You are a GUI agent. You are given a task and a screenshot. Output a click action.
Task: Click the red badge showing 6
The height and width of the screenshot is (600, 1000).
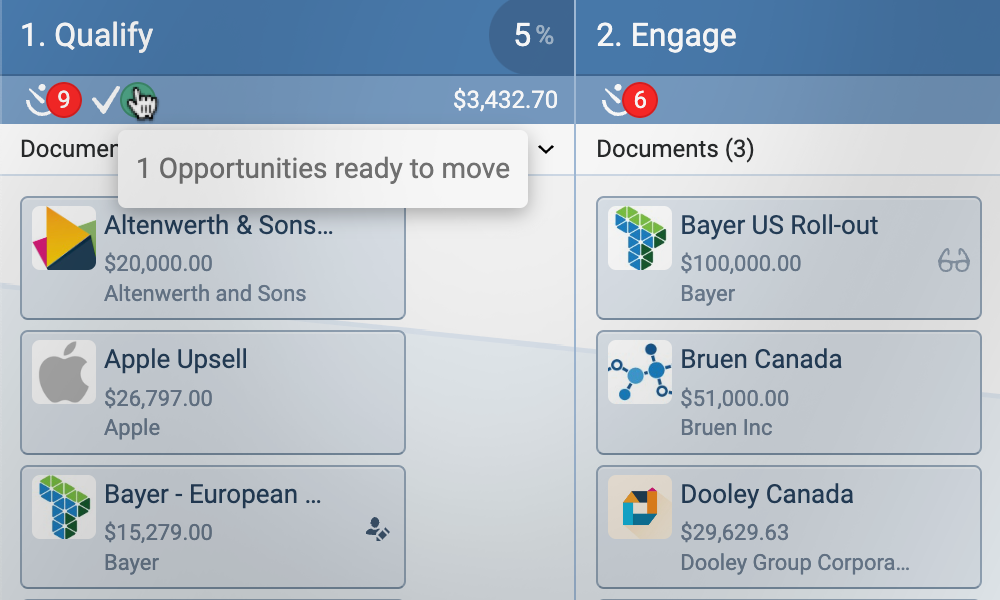[x=640, y=99]
